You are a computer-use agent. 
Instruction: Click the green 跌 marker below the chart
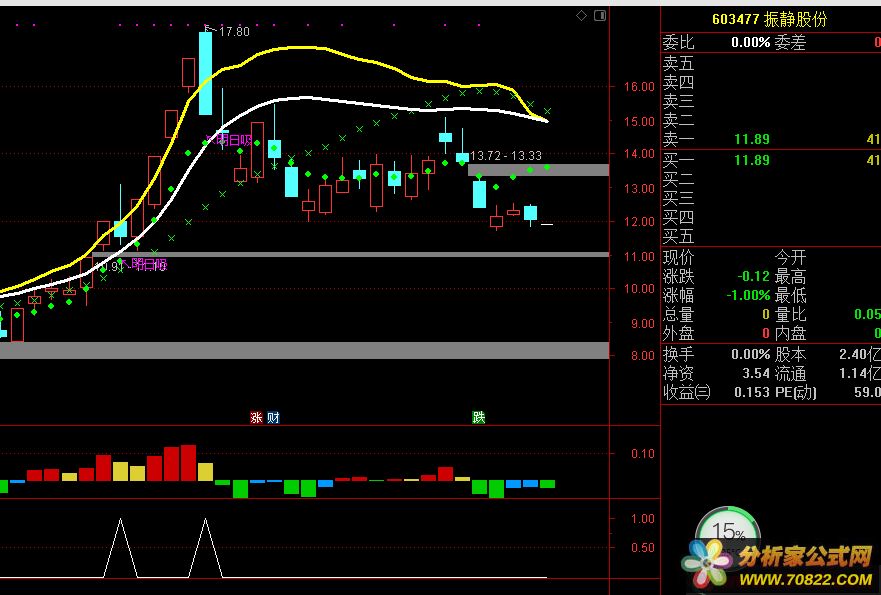coord(479,417)
